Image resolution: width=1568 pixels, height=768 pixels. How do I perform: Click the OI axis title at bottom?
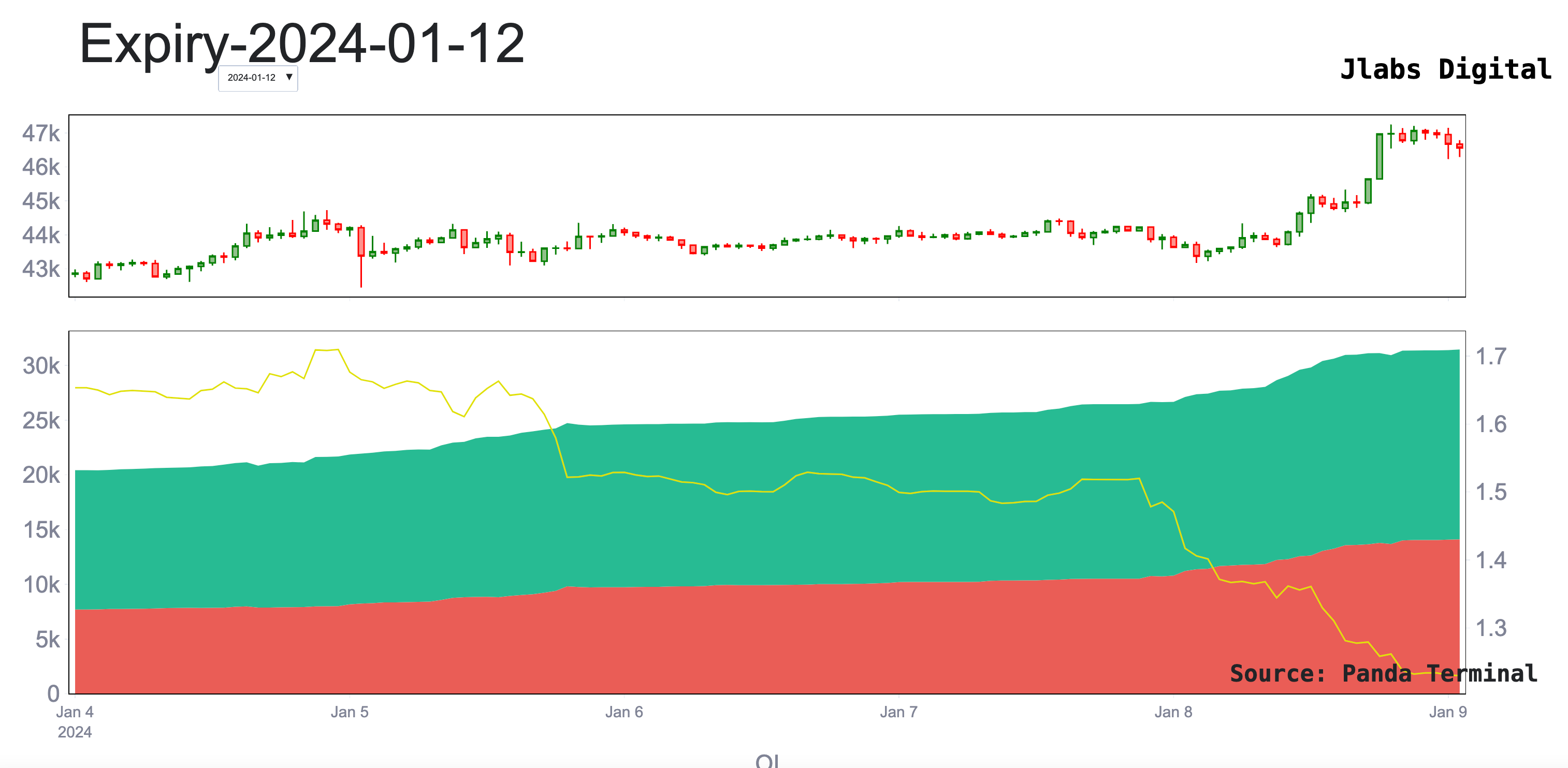(767, 761)
